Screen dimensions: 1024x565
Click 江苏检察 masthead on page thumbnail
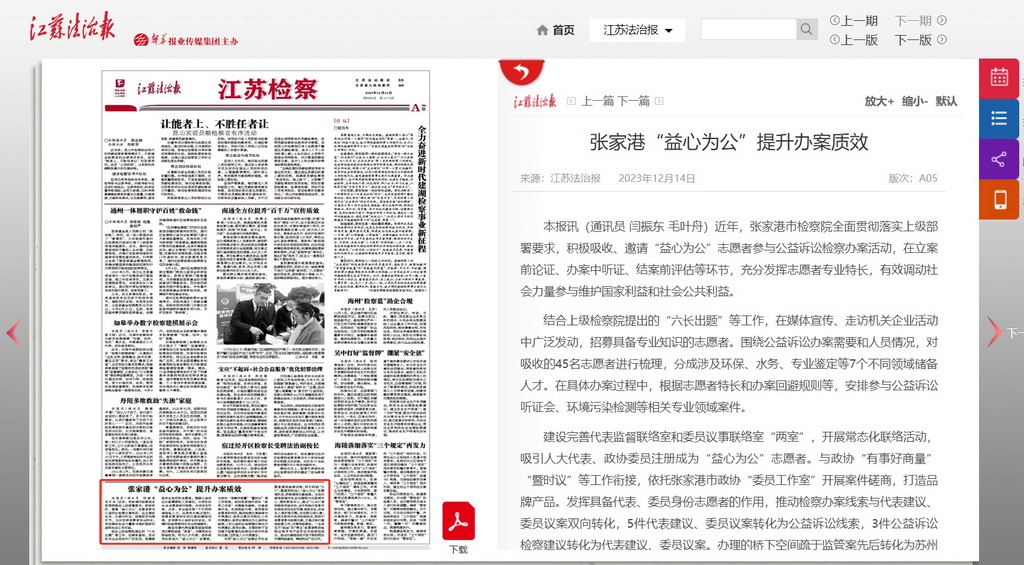(268, 89)
